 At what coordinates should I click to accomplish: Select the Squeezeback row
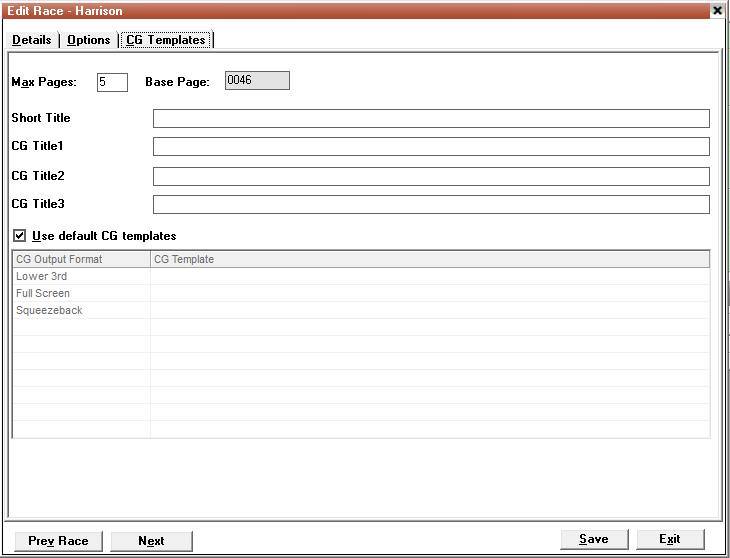click(x=361, y=310)
